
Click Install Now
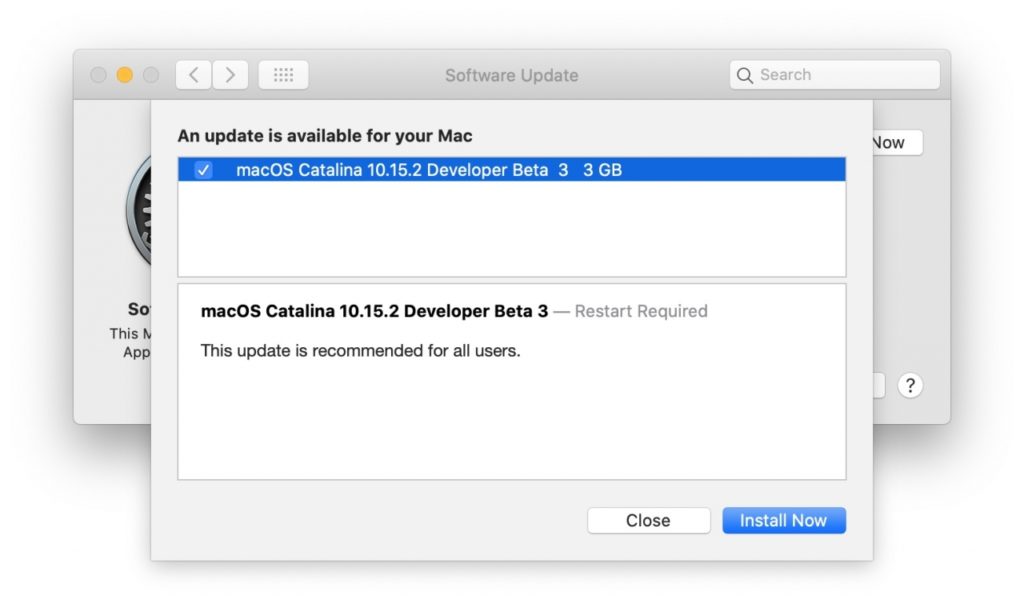(x=784, y=520)
